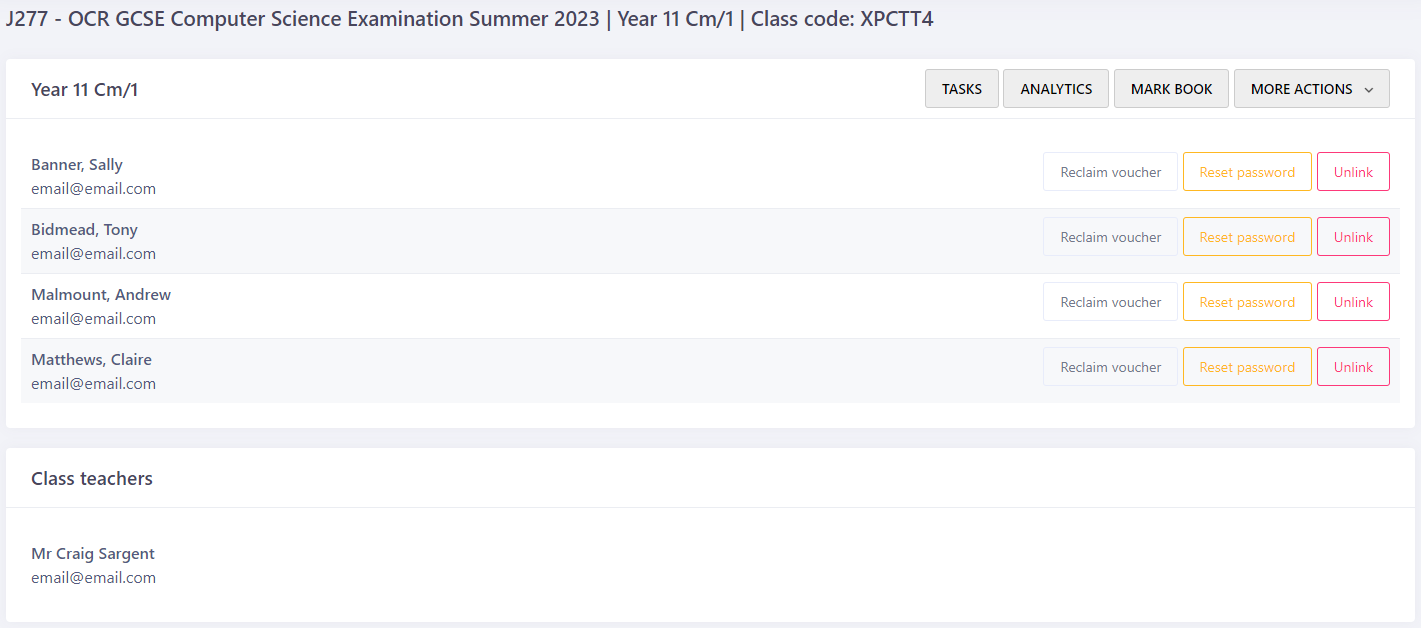This screenshot has height=628, width=1421.
Task: Open the TASKS button
Action: pyautogui.click(x=961, y=89)
